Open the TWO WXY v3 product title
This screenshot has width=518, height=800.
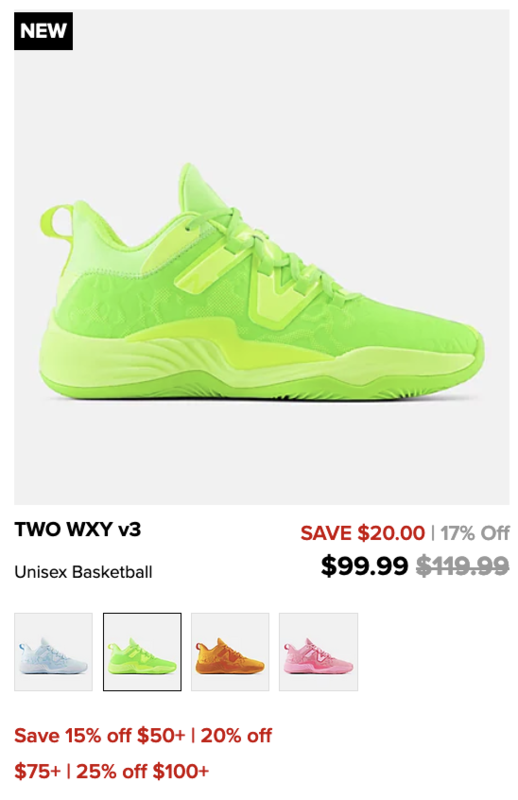click(x=78, y=529)
